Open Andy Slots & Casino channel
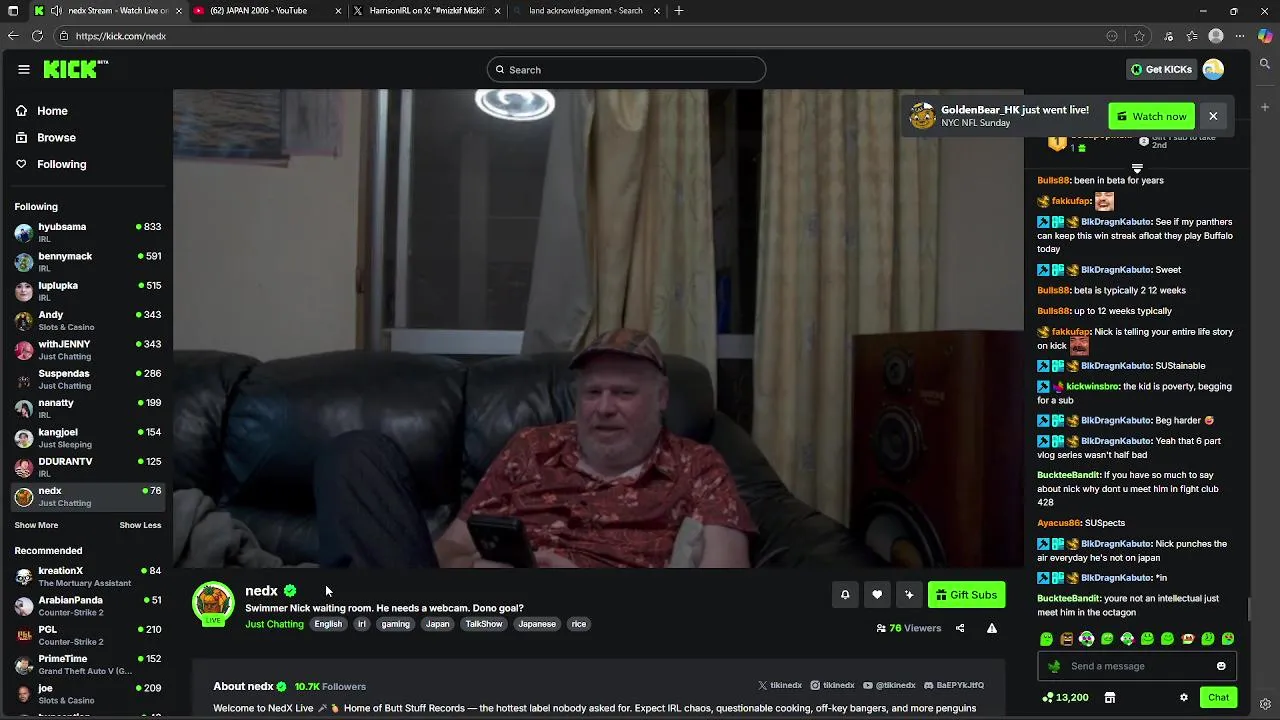The image size is (1280, 720). (87, 320)
